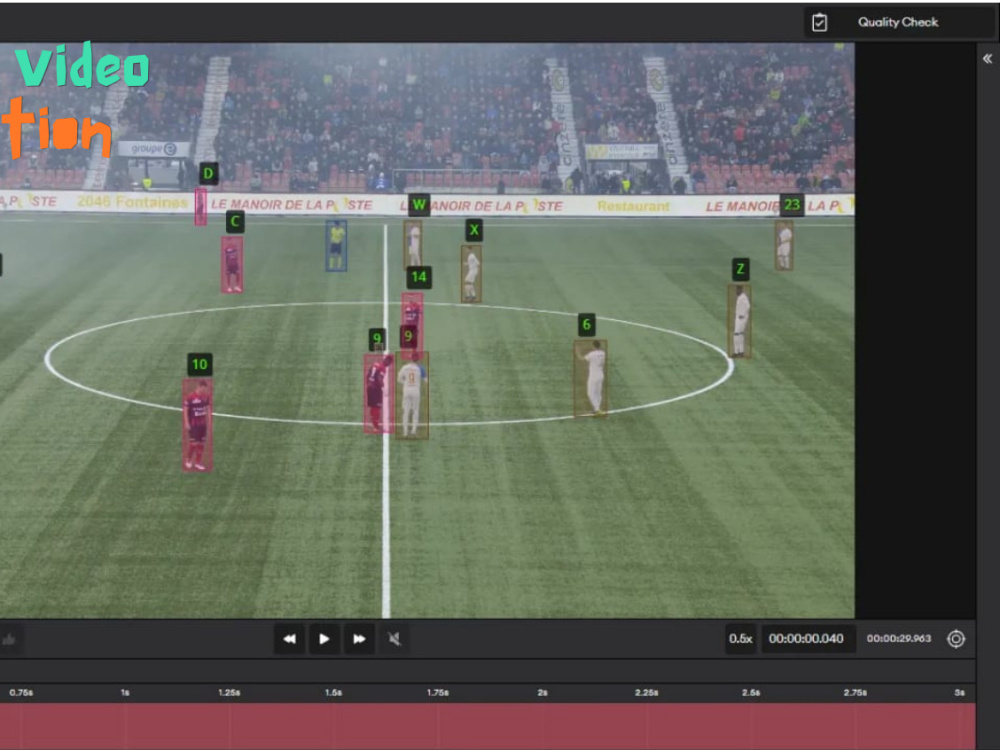
Task: Select the blue bounding box around referee
Action: pos(336,246)
